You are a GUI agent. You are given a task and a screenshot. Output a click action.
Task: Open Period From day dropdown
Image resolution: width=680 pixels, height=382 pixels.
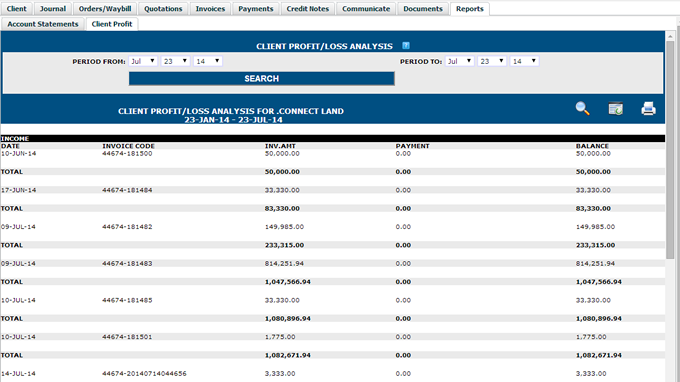click(175, 61)
